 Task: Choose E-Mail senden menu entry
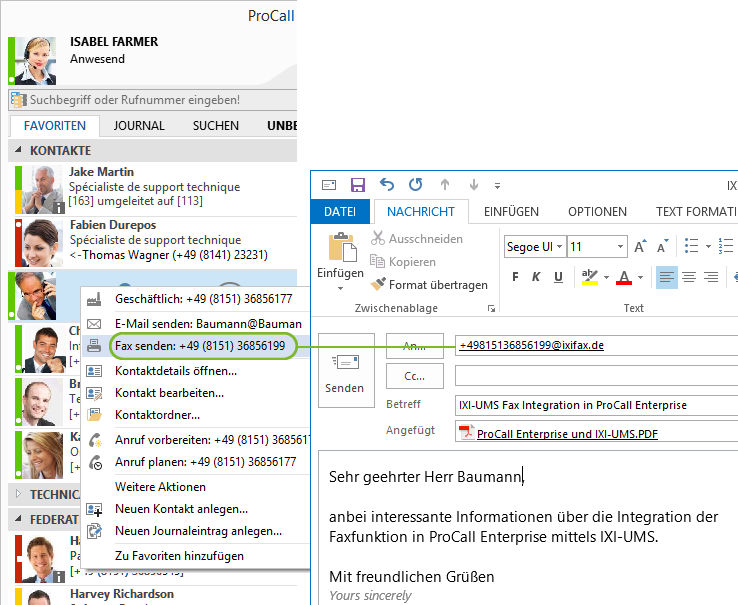[x=195, y=323]
